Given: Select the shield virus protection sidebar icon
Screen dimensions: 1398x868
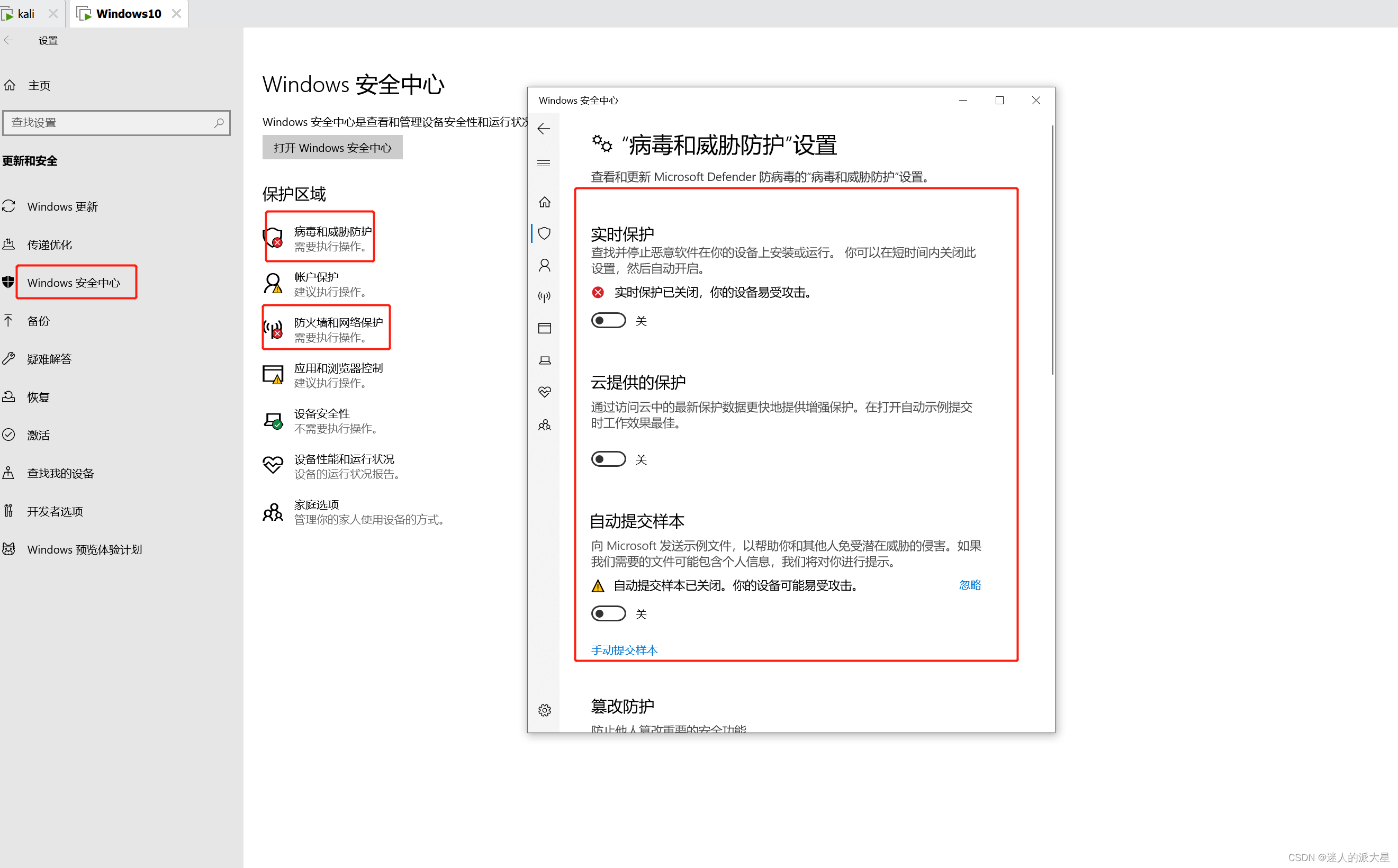Looking at the screenshot, I should (544, 233).
